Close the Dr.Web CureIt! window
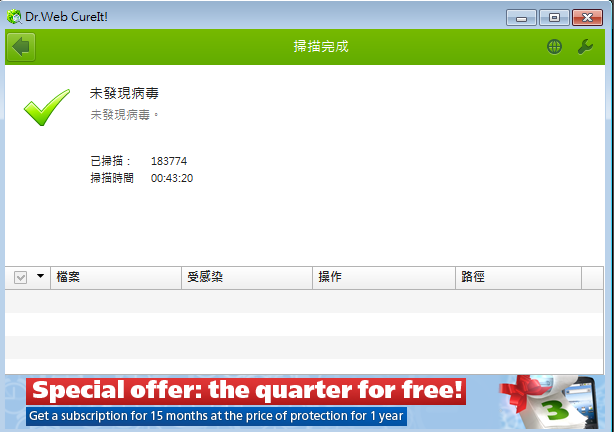 [587, 18]
